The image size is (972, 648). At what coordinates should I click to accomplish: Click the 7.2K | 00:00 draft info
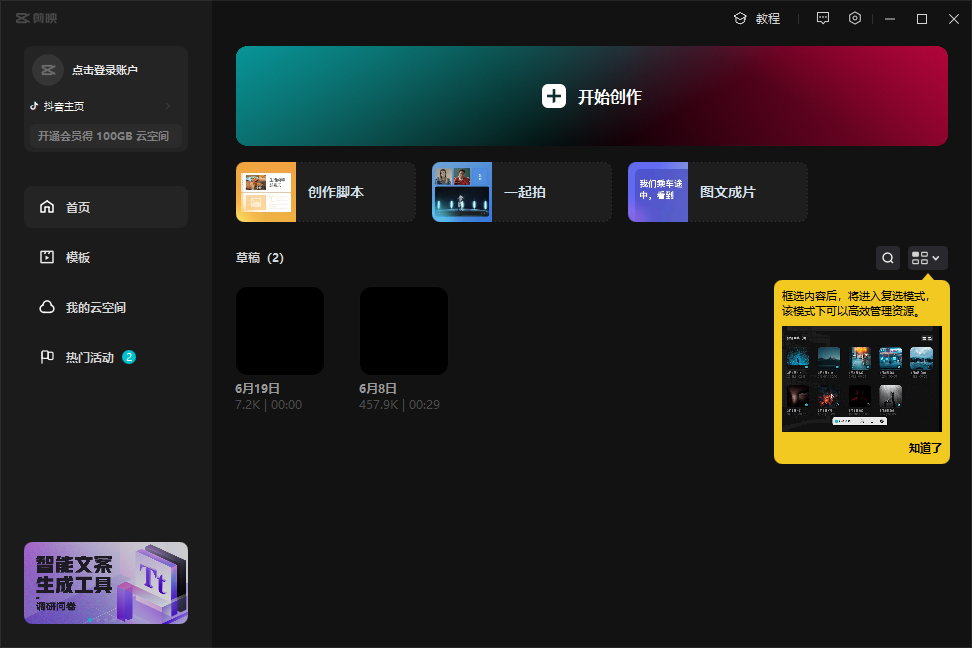pyautogui.click(x=268, y=405)
